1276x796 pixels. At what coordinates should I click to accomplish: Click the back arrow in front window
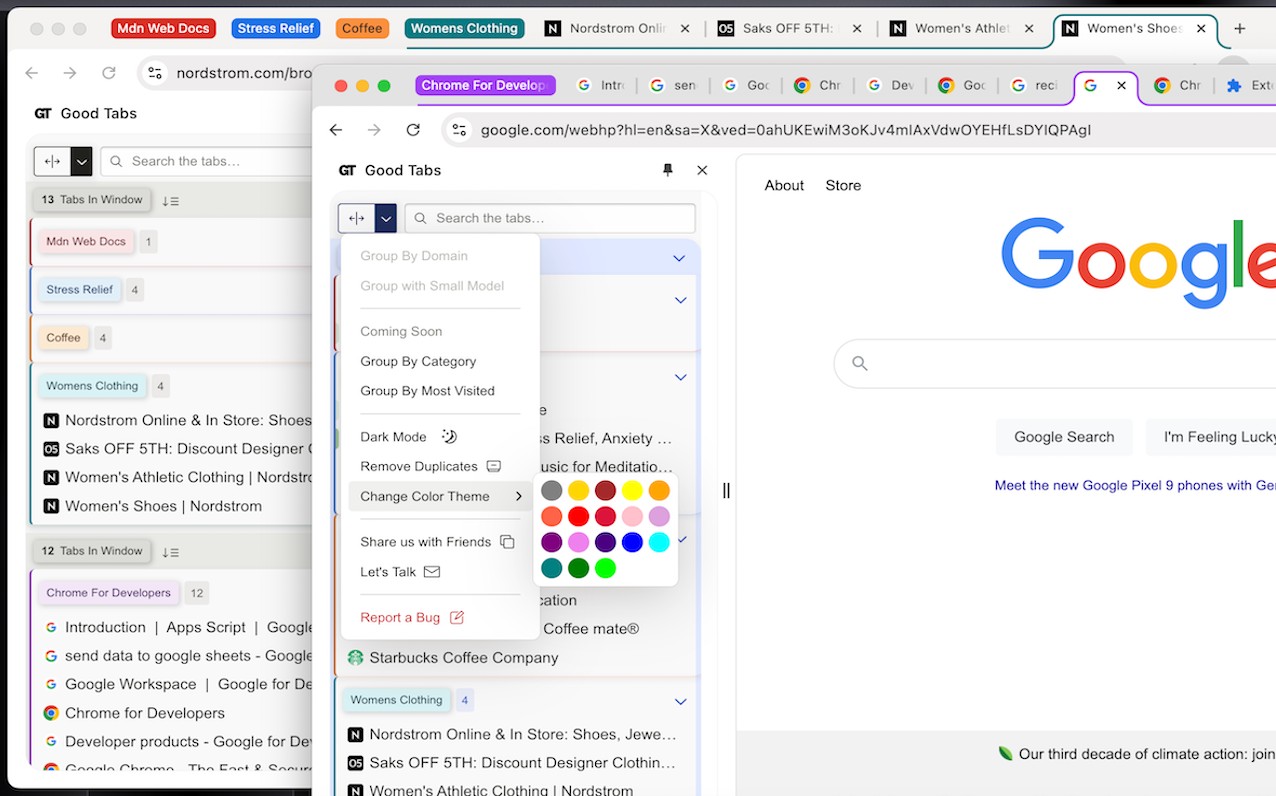click(336, 130)
